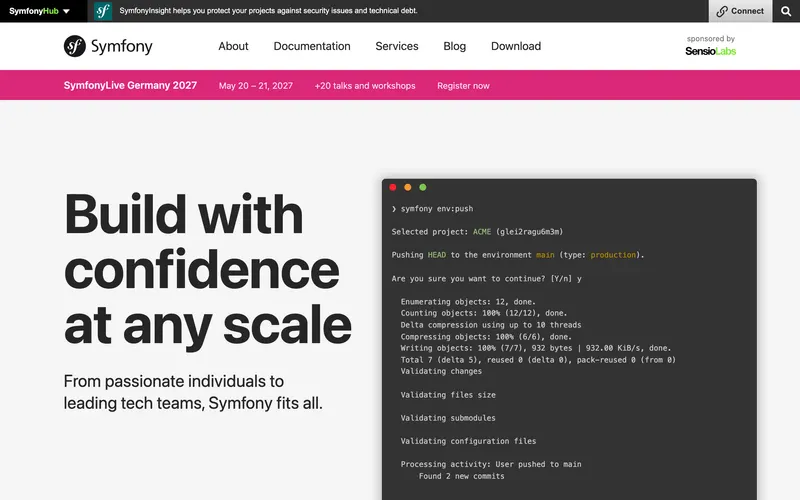
Task: Click the orange dot in terminal window
Action: point(408,187)
